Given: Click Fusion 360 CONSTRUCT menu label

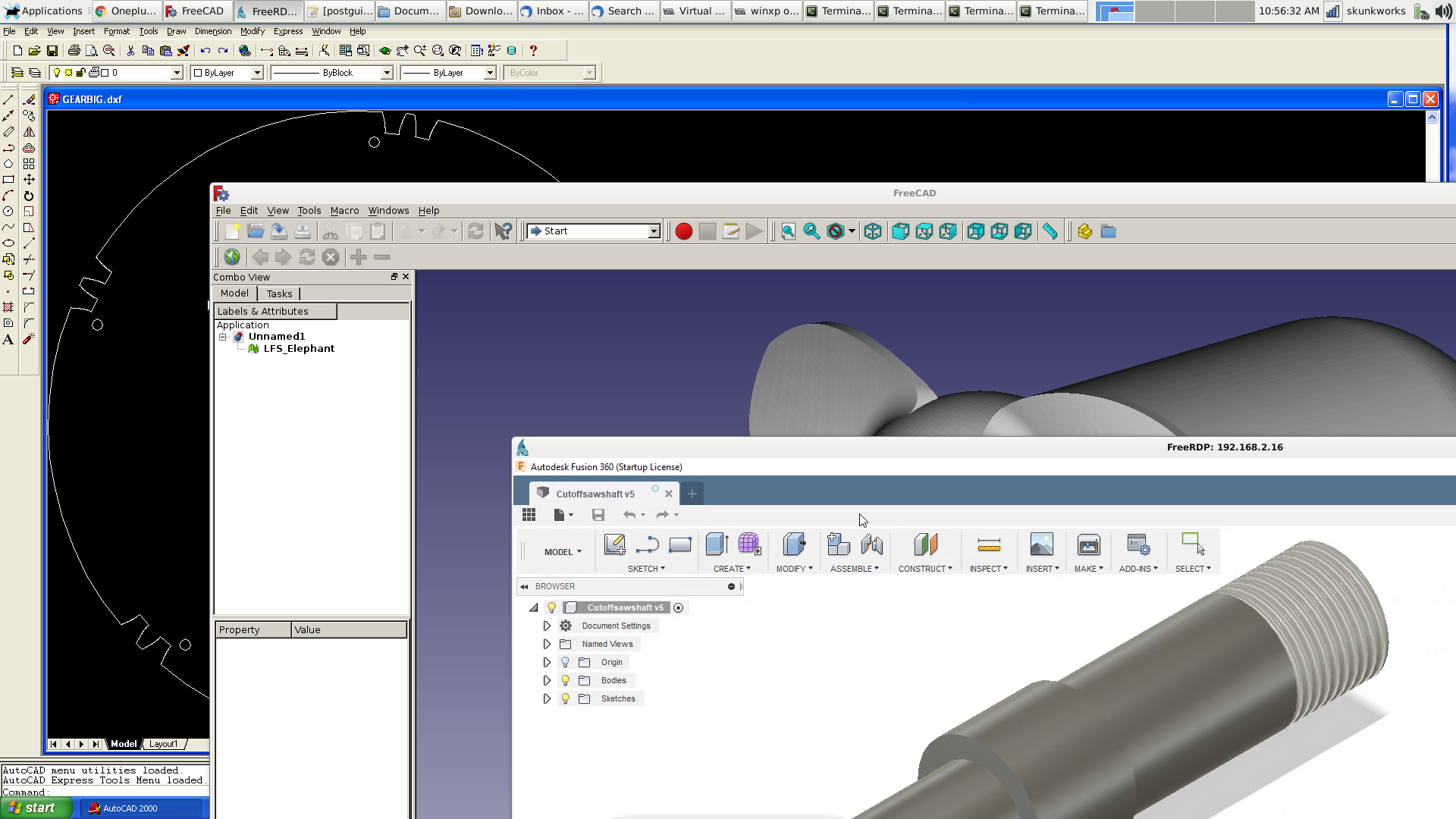Looking at the screenshot, I should pyautogui.click(x=925, y=569).
